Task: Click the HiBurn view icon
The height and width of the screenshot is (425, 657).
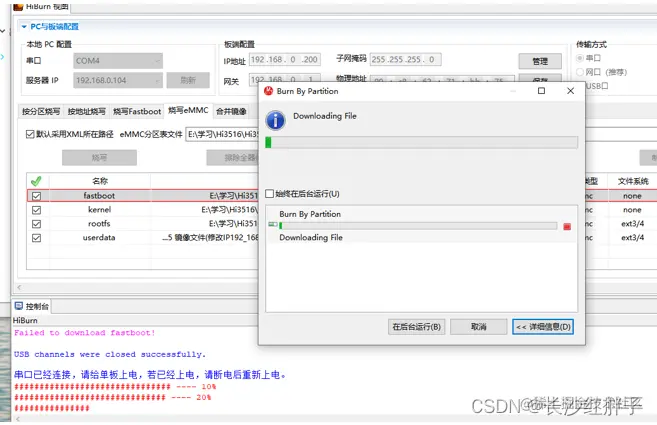Action: click(x=18, y=7)
